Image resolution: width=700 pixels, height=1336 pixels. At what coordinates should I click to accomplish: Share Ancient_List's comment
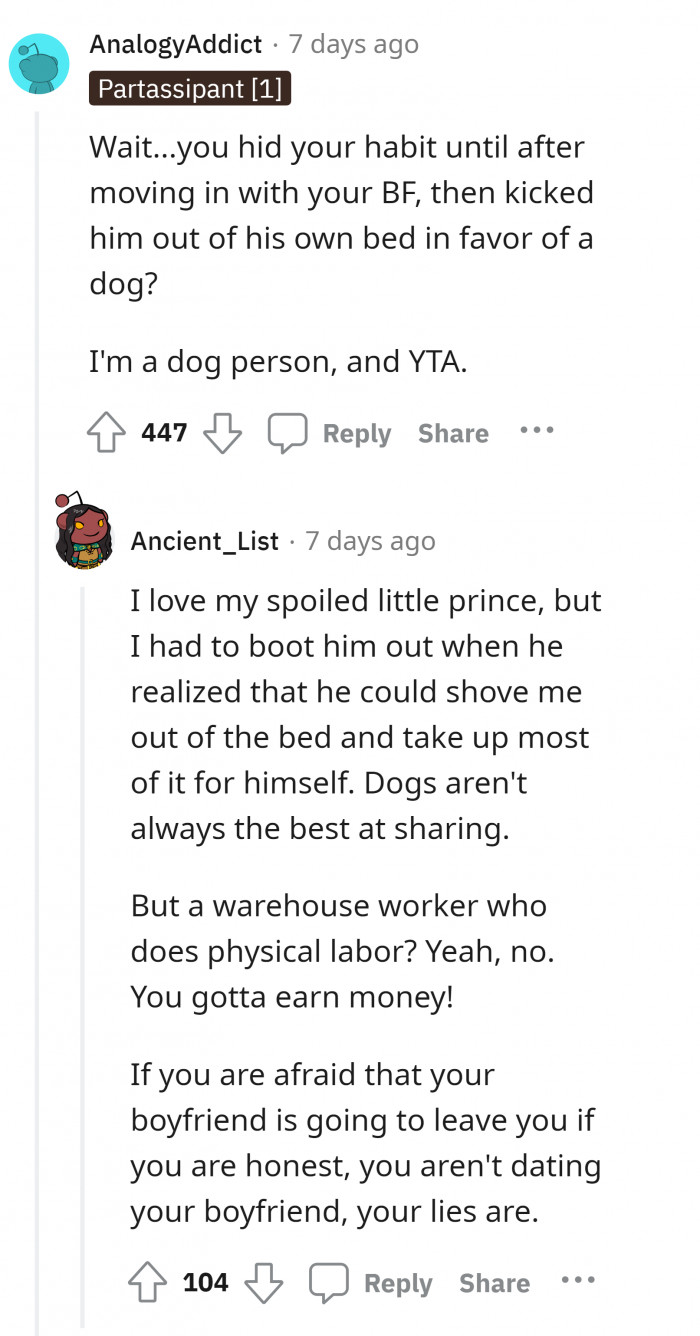(494, 1284)
